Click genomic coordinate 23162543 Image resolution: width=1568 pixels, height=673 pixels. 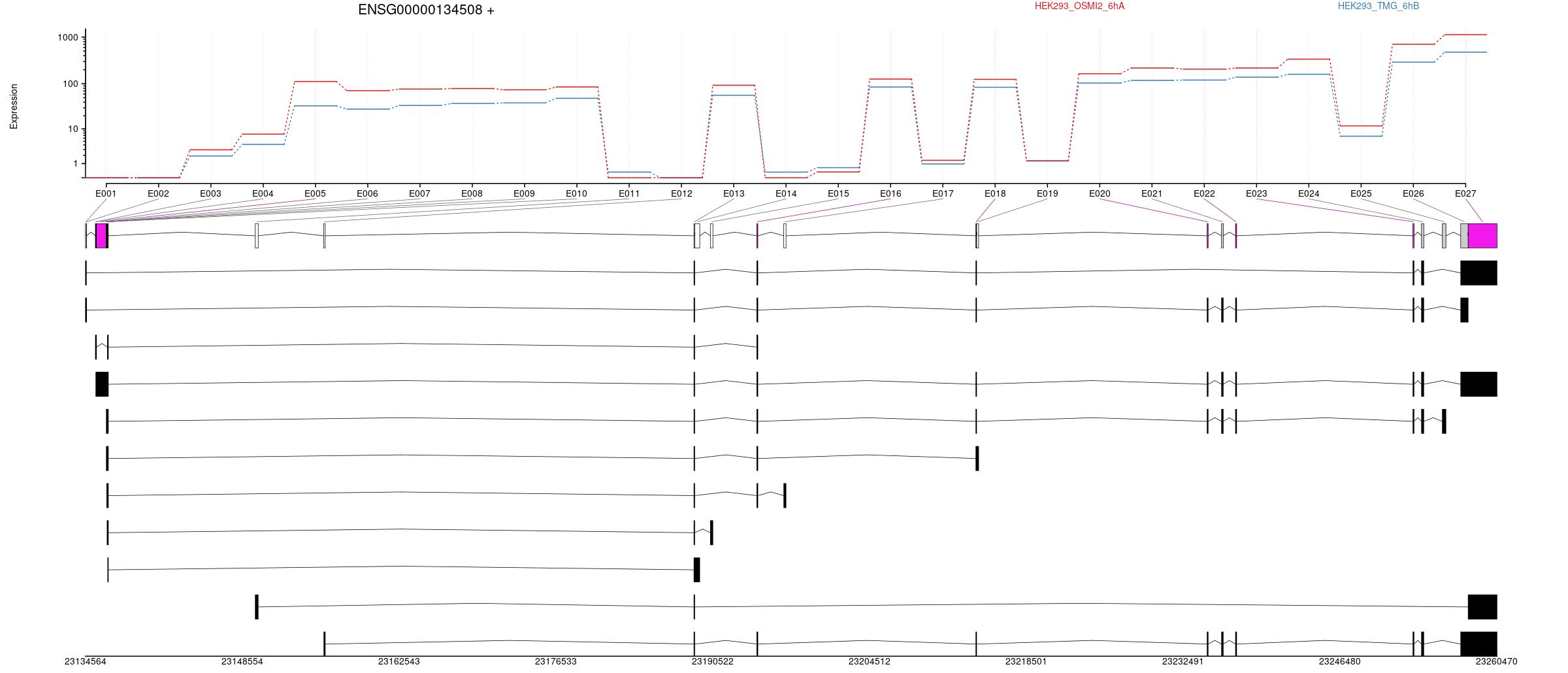(399, 661)
